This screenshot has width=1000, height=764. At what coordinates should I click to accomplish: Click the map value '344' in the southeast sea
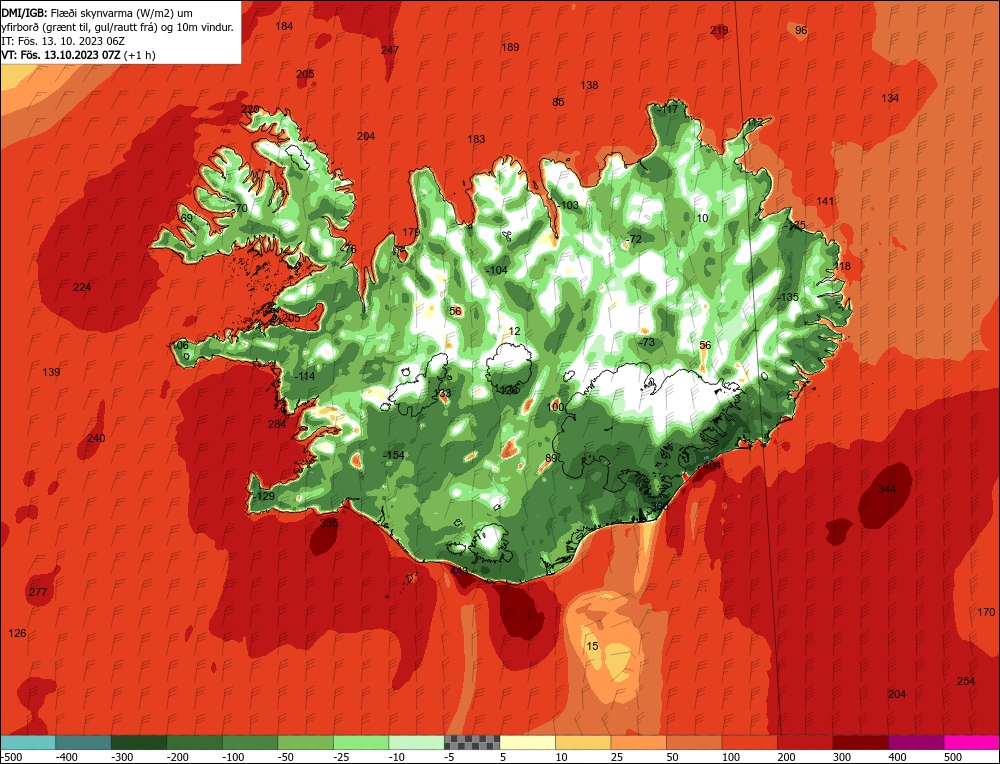(x=887, y=489)
